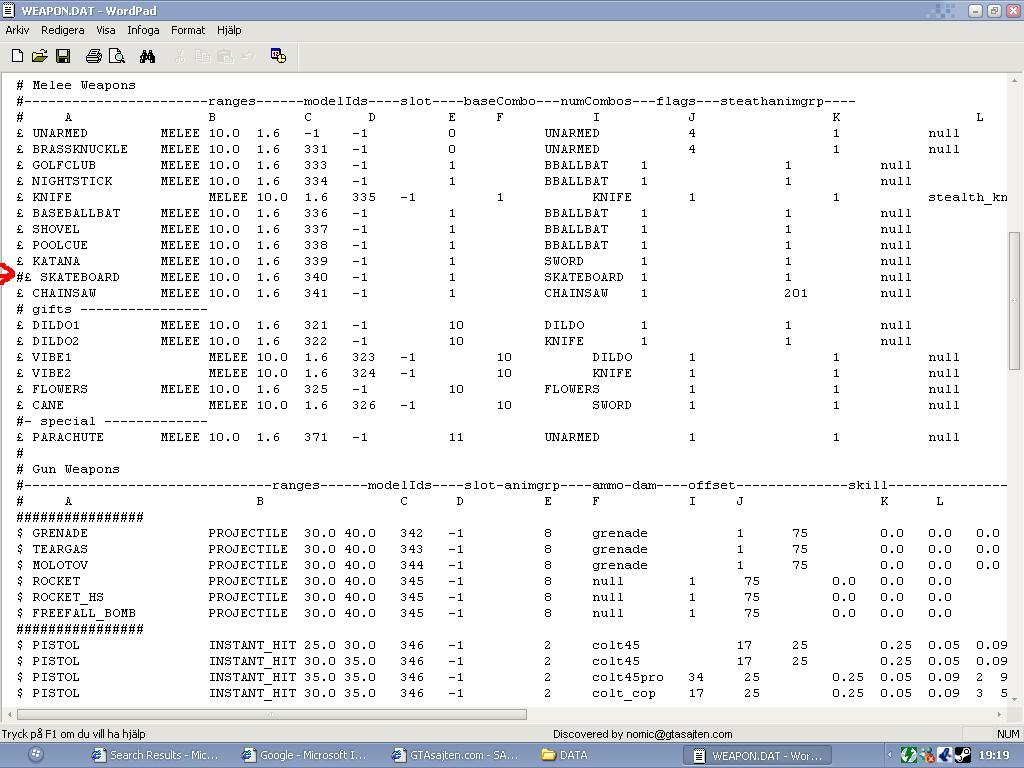Save the file using the floppy disk icon
The image size is (1024, 768).
coord(63,56)
